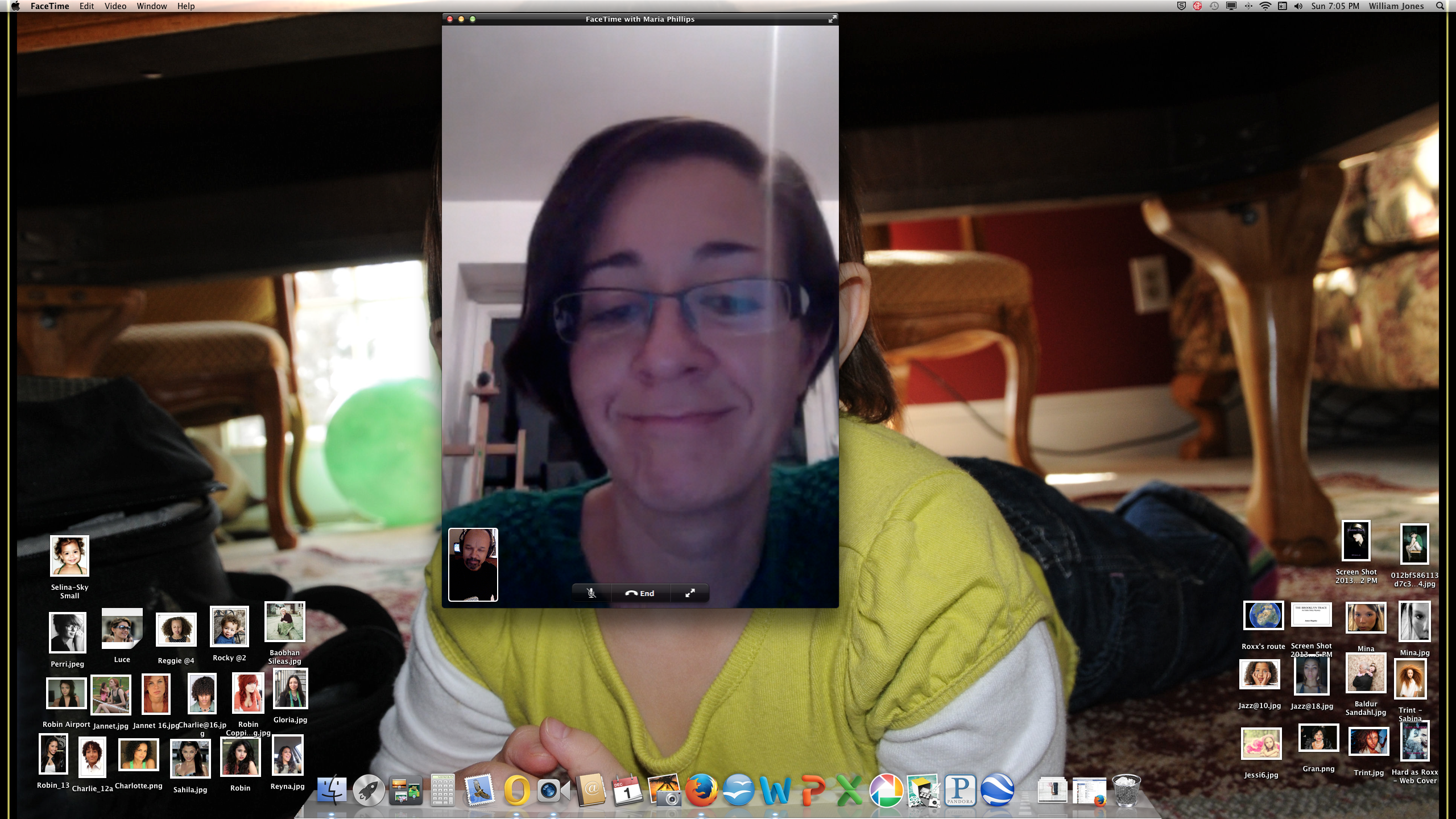
Task: Open Time Machine menu bar icon
Action: [x=1214, y=6]
